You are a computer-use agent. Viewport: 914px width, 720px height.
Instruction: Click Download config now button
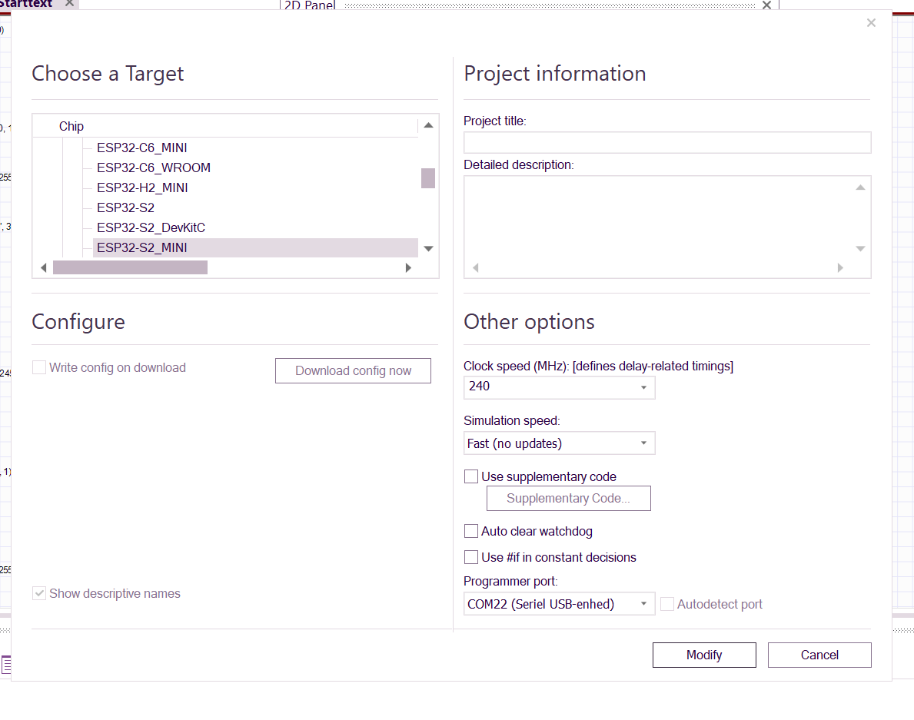pyautogui.click(x=353, y=371)
